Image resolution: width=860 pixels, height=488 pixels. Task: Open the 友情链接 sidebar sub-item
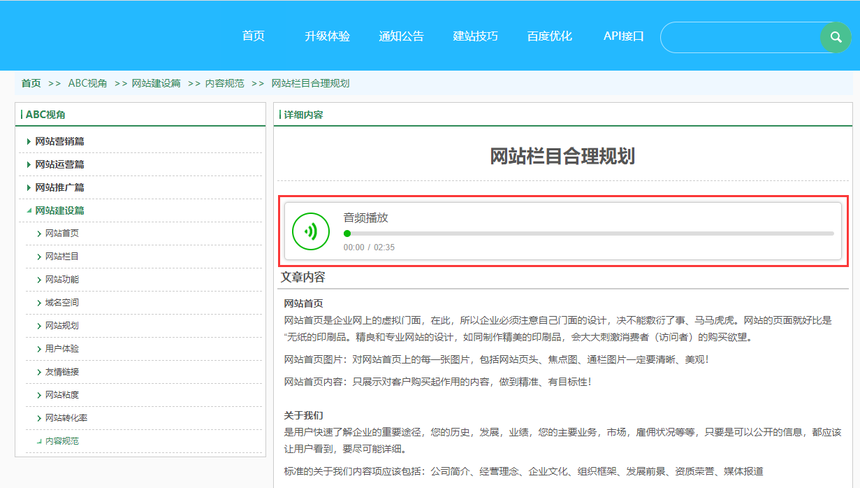coord(62,372)
